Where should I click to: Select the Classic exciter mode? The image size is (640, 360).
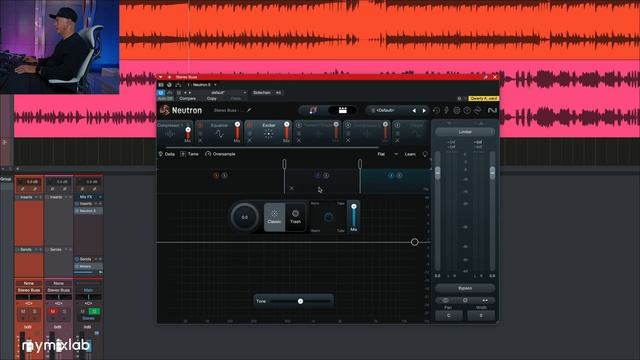pos(274,217)
